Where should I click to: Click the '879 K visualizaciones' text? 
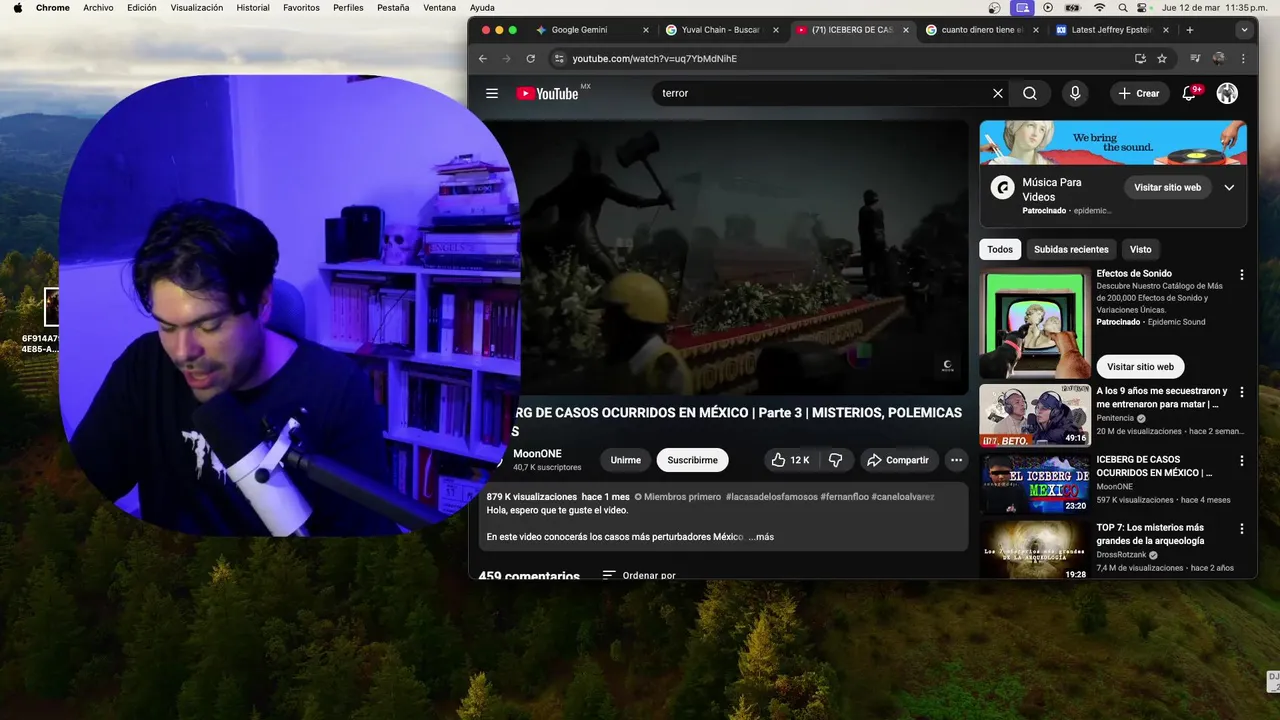click(532, 497)
